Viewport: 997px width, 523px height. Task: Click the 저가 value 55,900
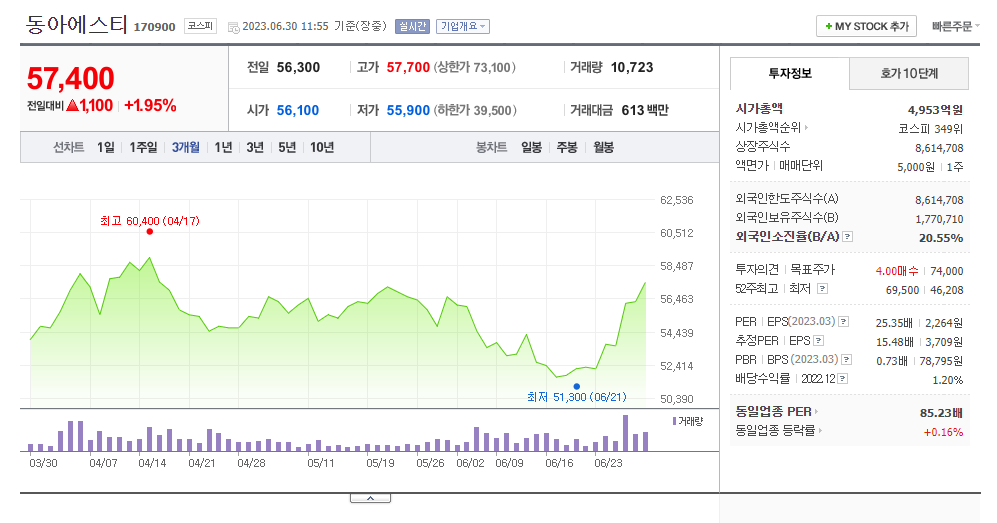pos(408,111)
